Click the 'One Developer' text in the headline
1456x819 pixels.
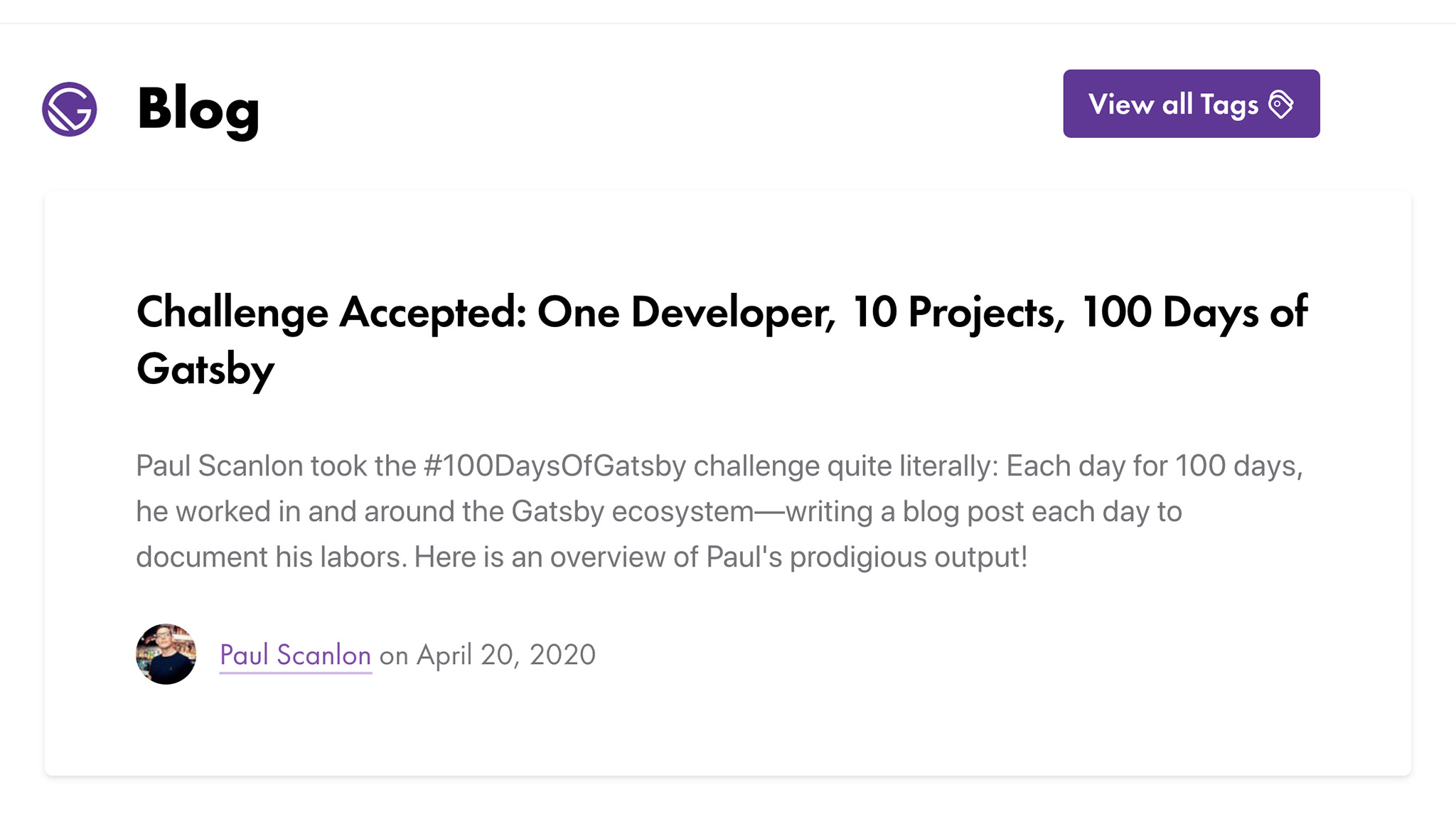coord(686,312)
